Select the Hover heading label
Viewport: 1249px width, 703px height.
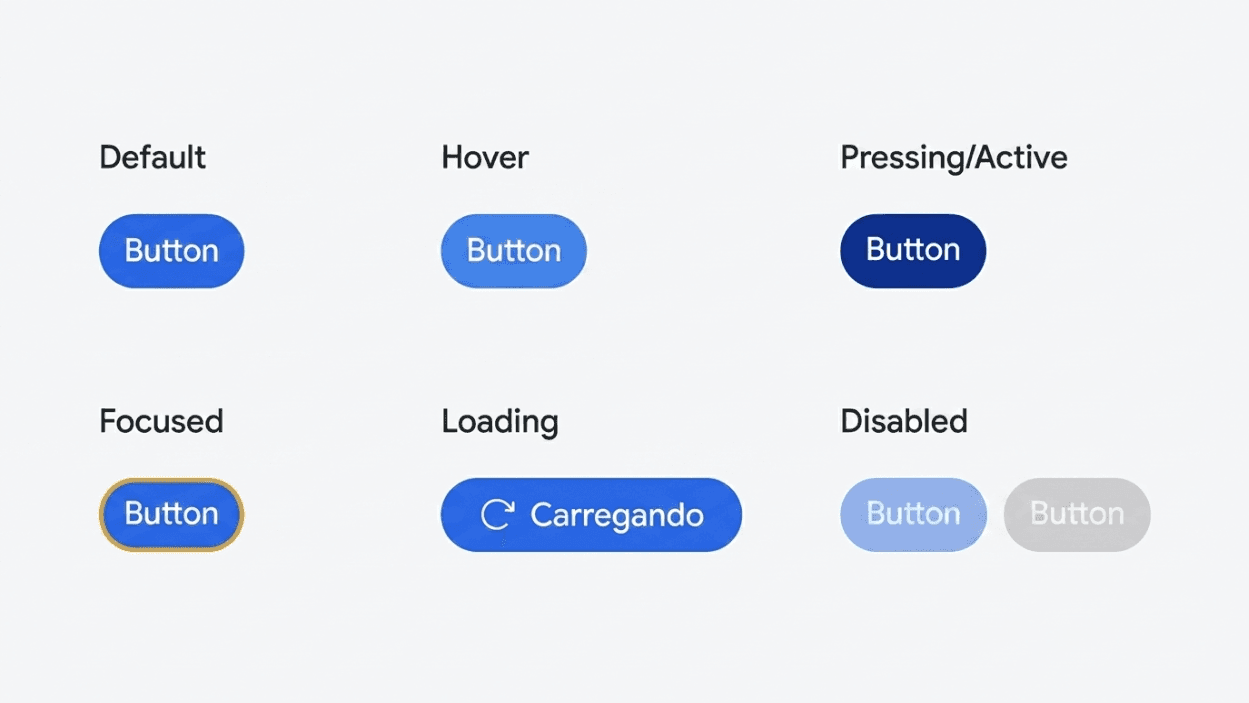click(485, 157)
